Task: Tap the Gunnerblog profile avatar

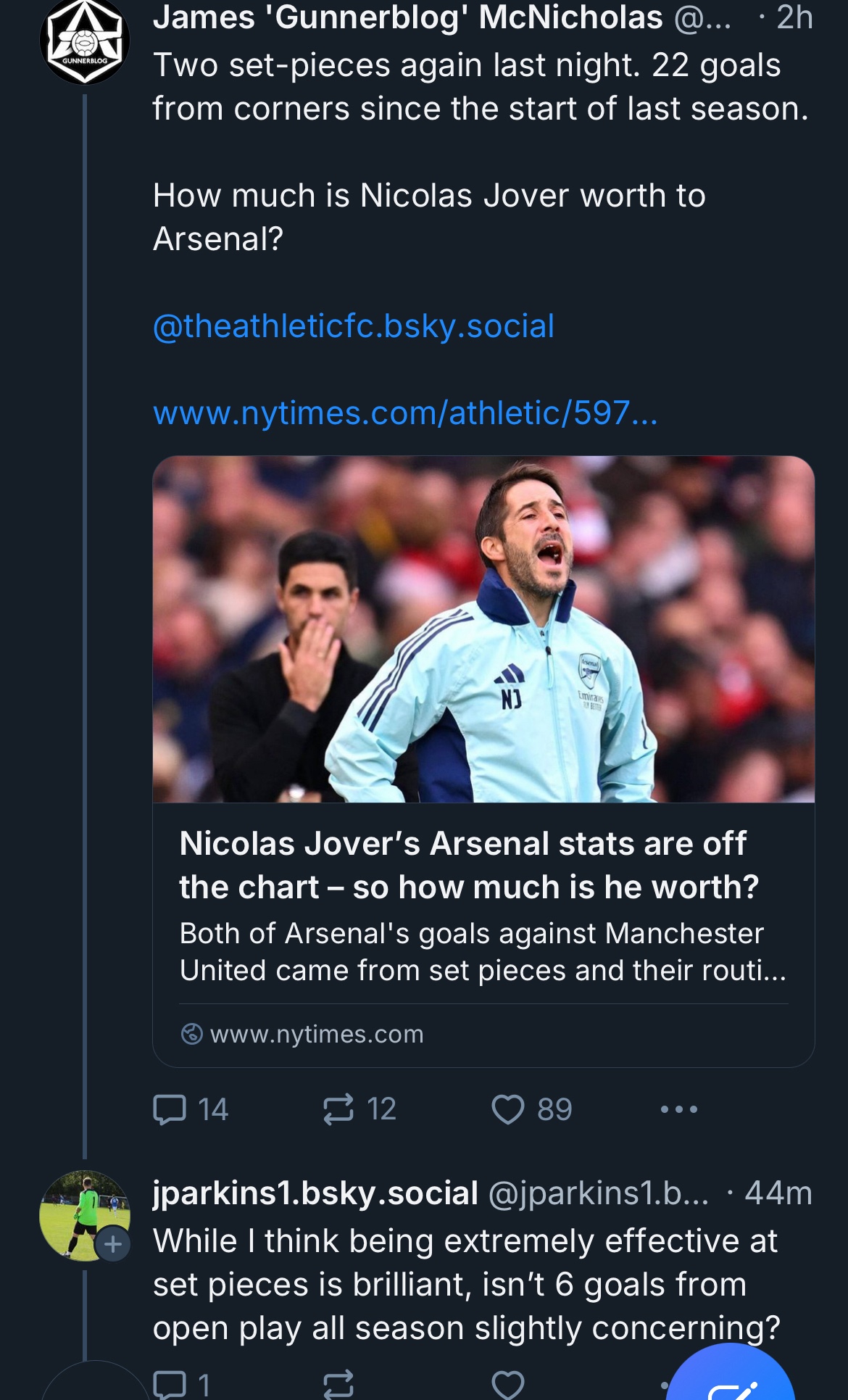Action: (x=85, y=41)
